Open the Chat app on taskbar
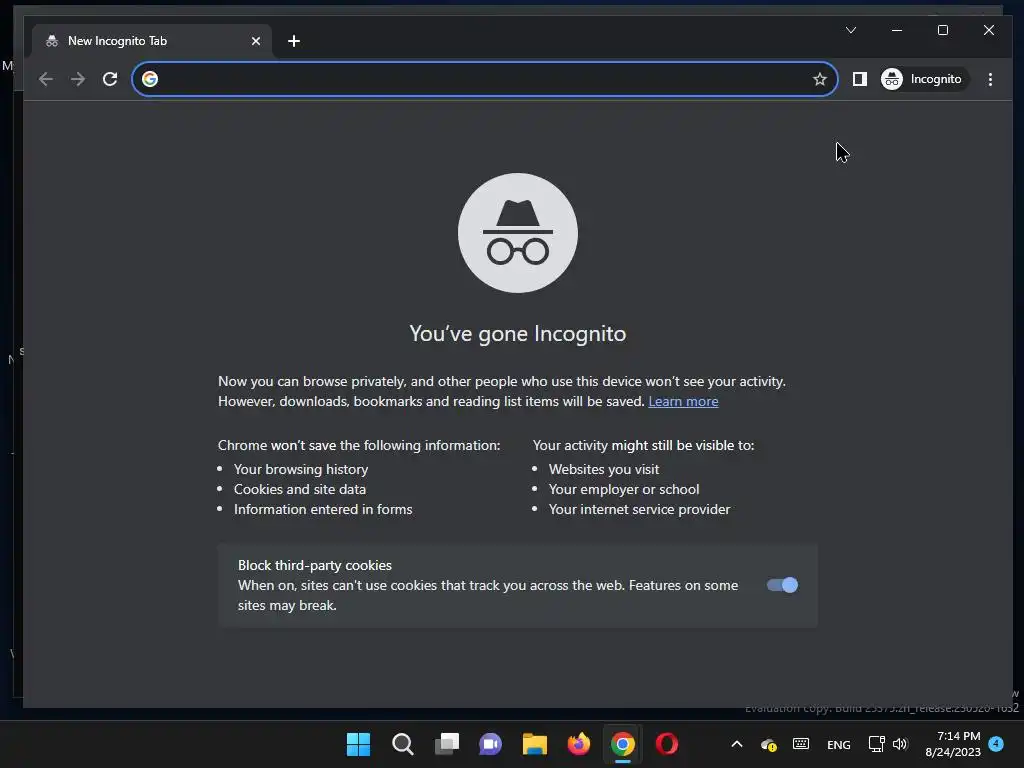The width and height of the screenshot is (1024, 768). (x=490, y=744)
